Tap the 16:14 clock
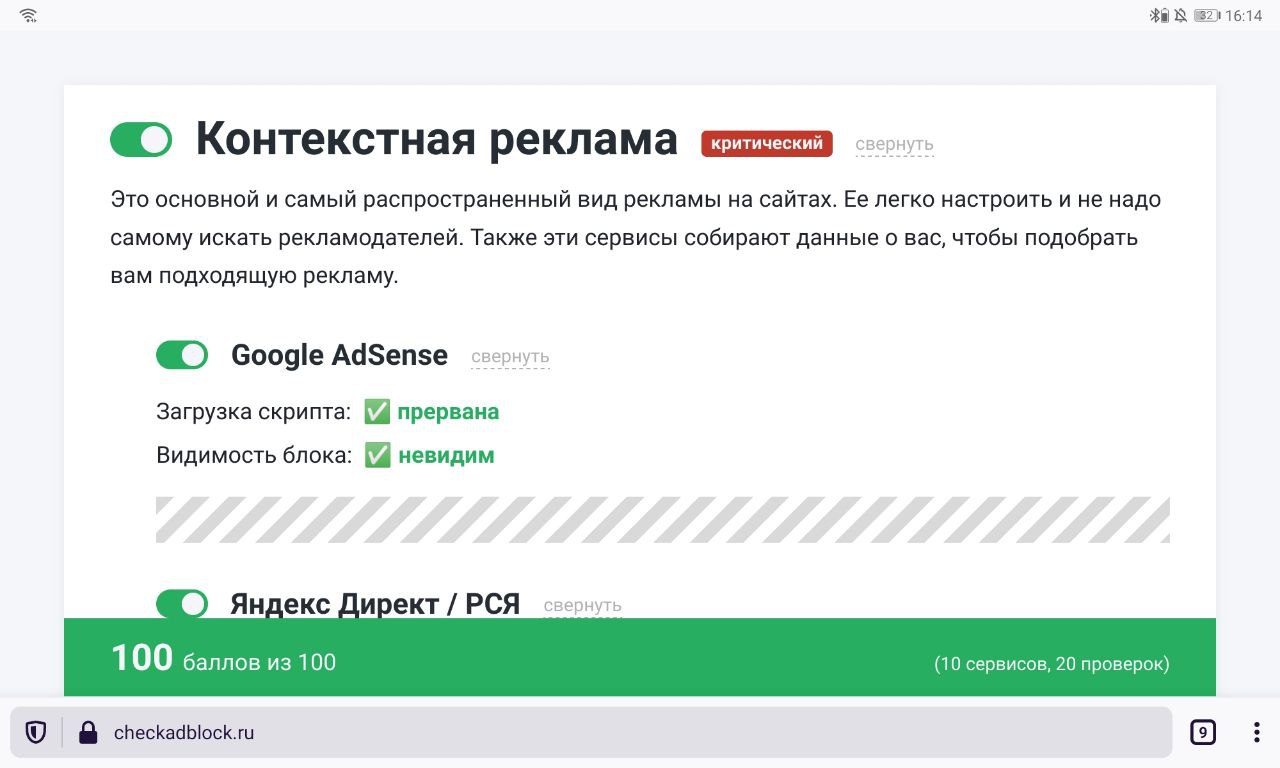 tap(1243, 16)
